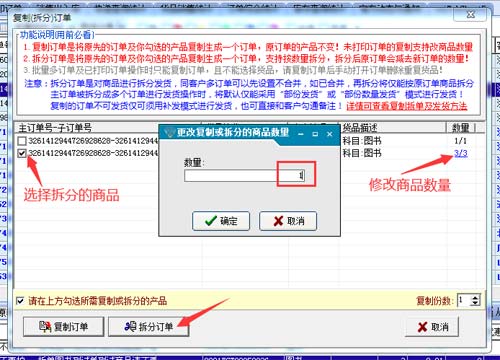Click the 1/1 quantity cell
The height and width of the screenshot is (360, 500).
coord(461,141)
